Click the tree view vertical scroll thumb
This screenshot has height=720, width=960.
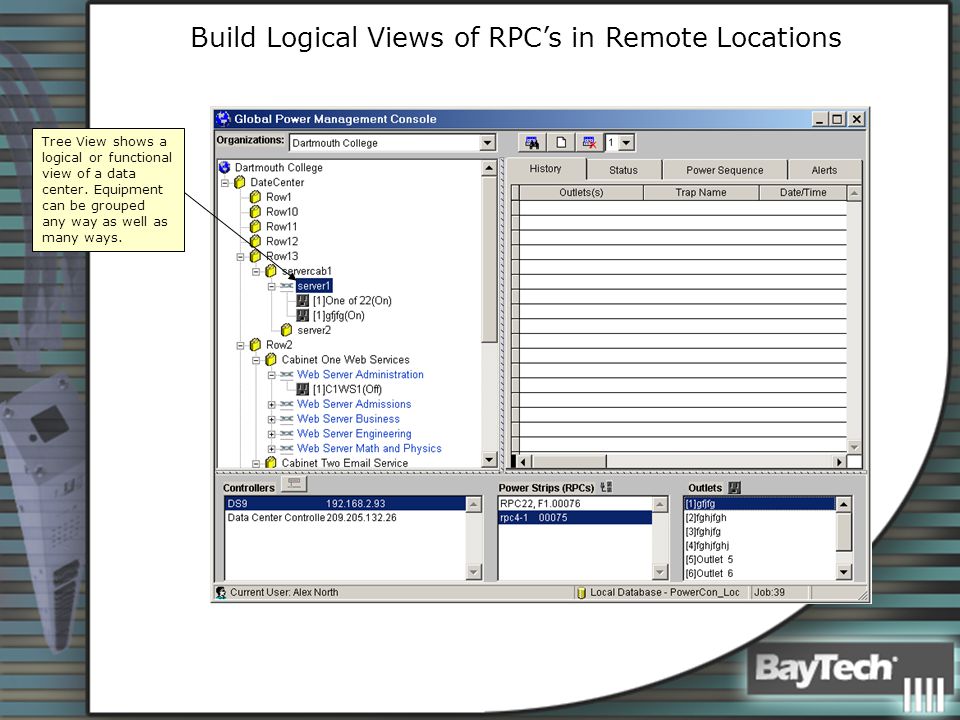pyautogui.click(x=489, y=260)
